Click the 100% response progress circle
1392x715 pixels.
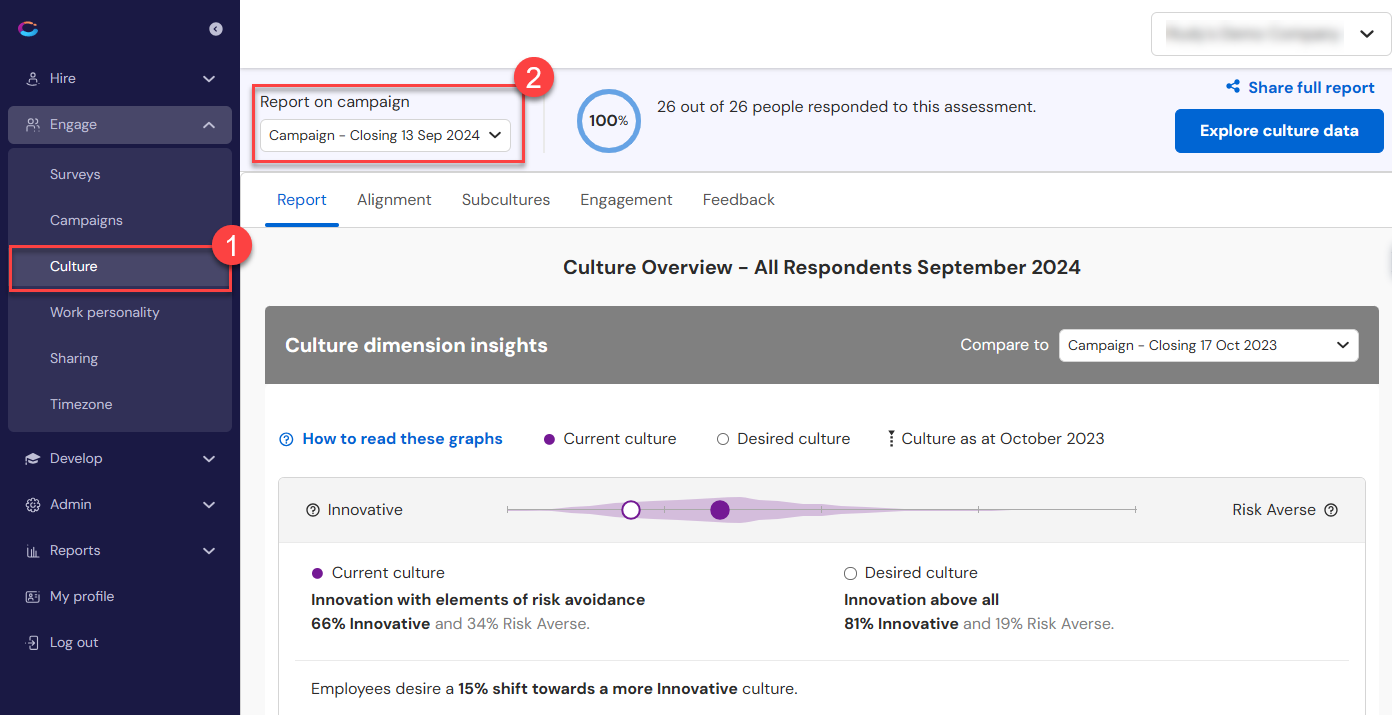tap(608, 121)
